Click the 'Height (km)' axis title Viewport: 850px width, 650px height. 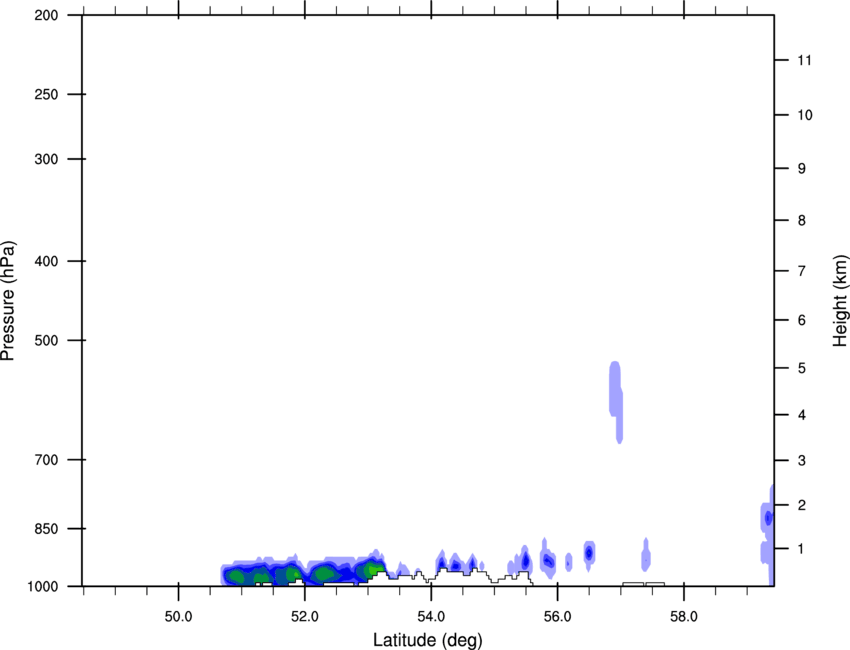point(840,301)
